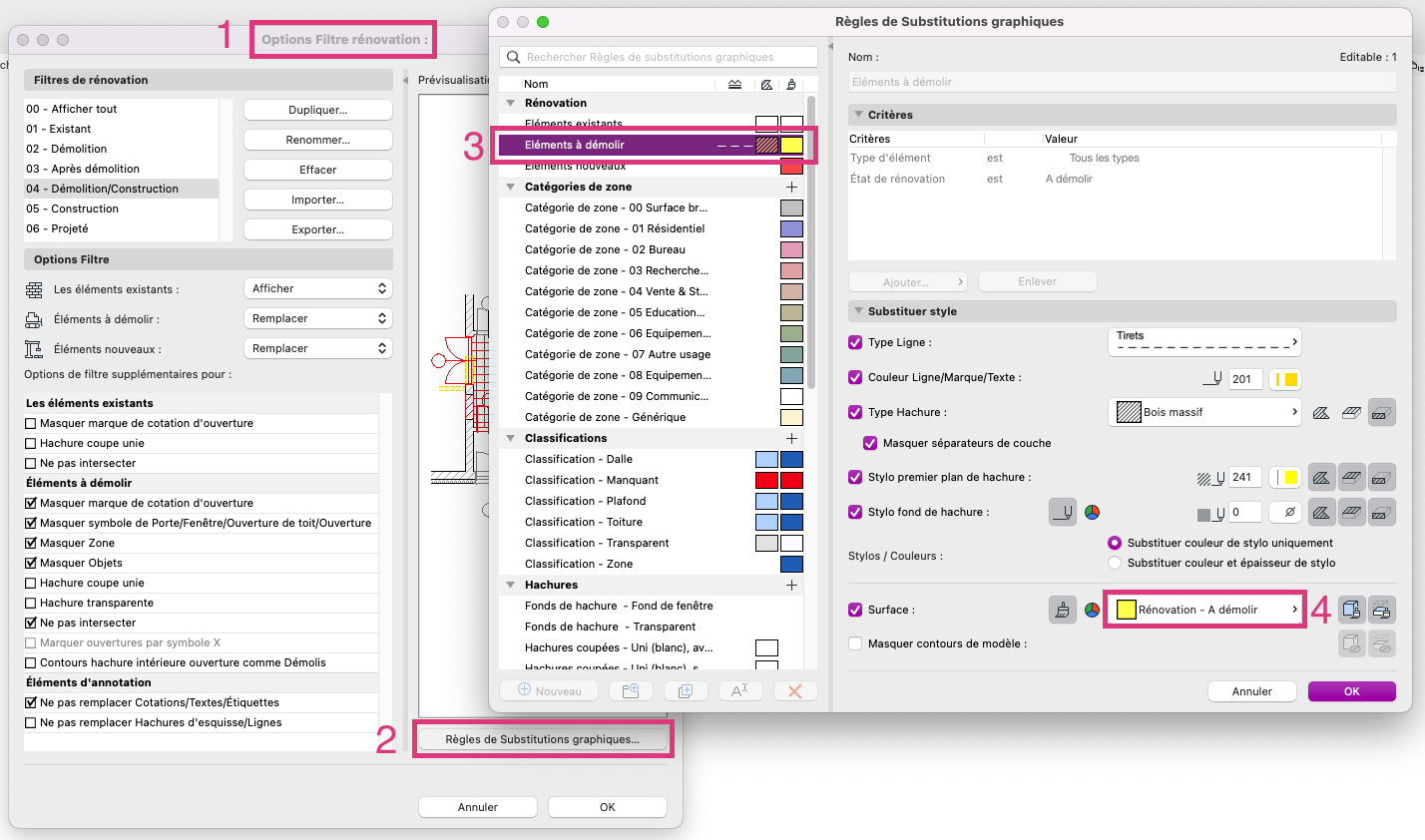
Task: Toggle drafting fill icon on Type Hachure row
Action: (1321, 412)
